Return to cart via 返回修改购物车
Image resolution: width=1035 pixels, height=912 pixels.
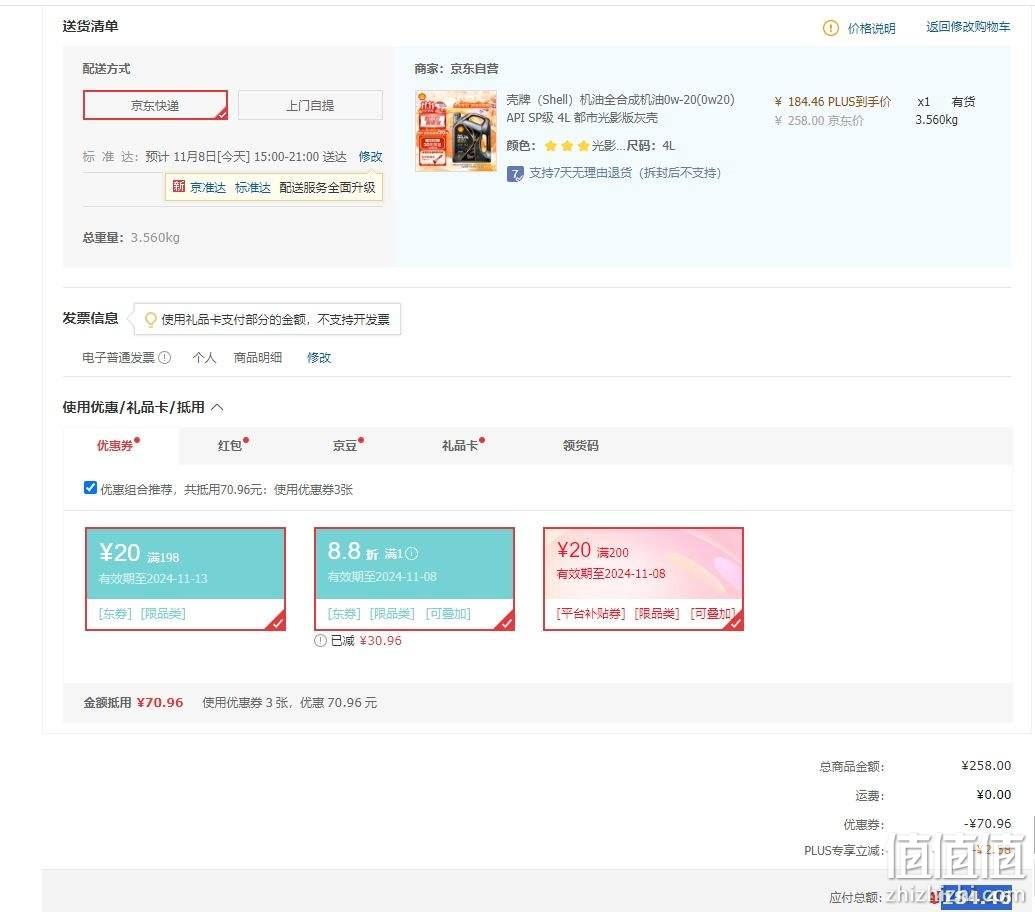pyautogui.click(x=968, y=26)
